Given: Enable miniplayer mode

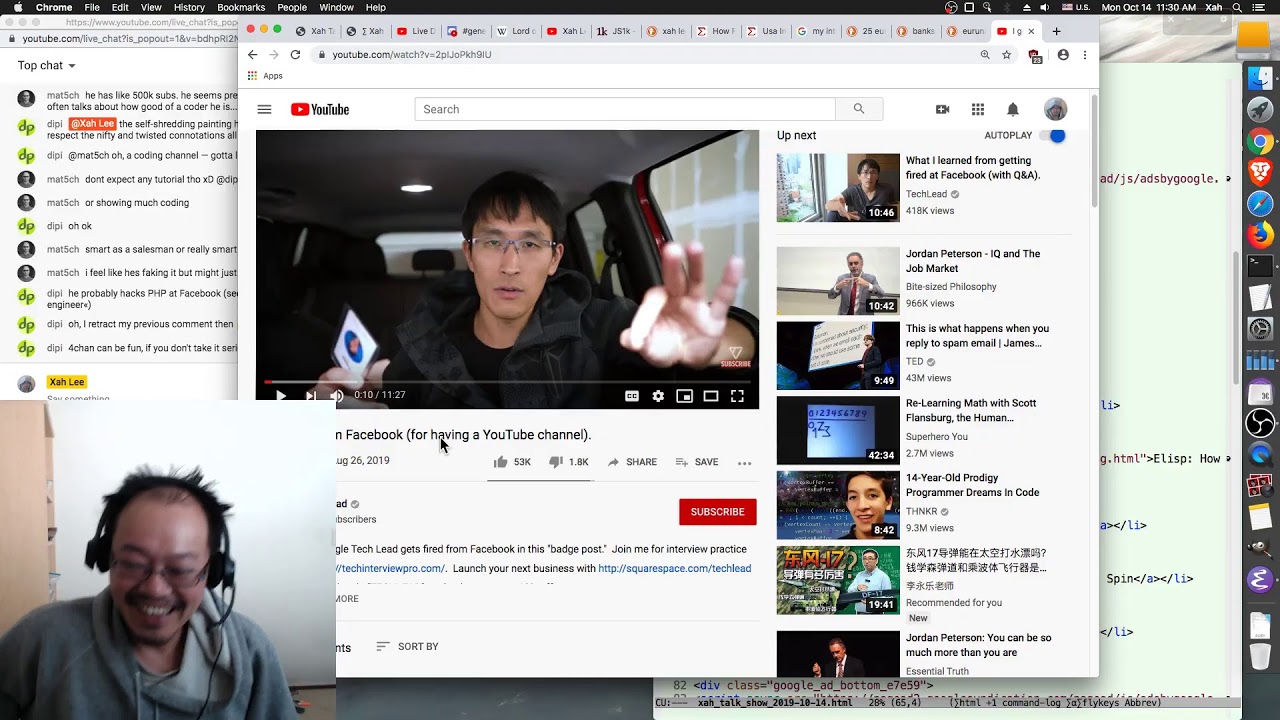Looking at the screenshot, I should coord(685,396).
